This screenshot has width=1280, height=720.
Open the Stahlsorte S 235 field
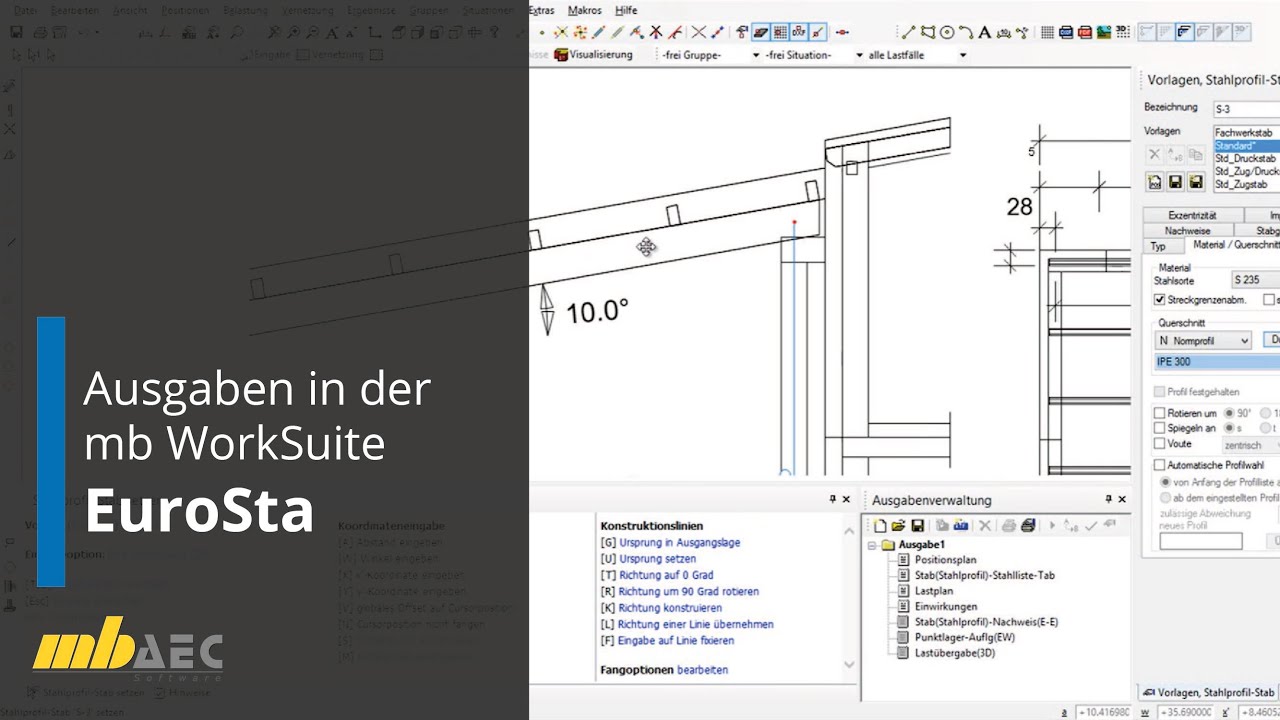[1255, 280]
